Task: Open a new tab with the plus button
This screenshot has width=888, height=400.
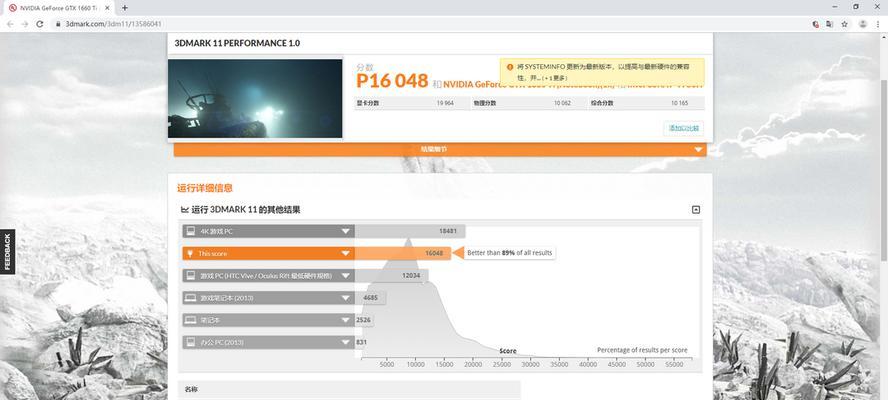Action: (125, 8)
